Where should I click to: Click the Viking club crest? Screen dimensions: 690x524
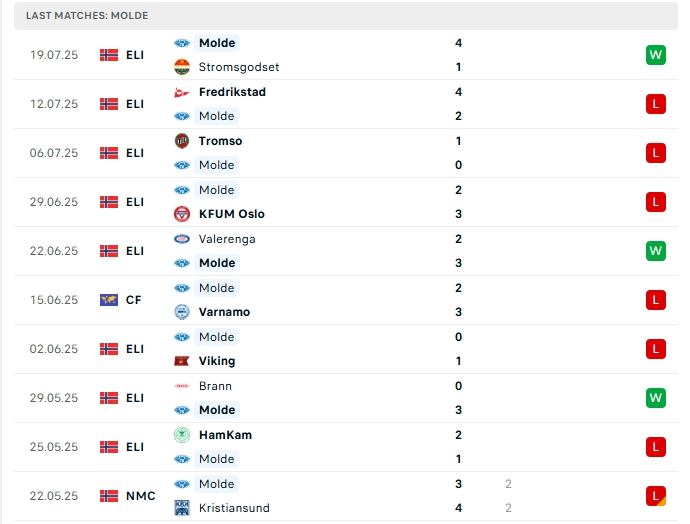tap(182, 361)
